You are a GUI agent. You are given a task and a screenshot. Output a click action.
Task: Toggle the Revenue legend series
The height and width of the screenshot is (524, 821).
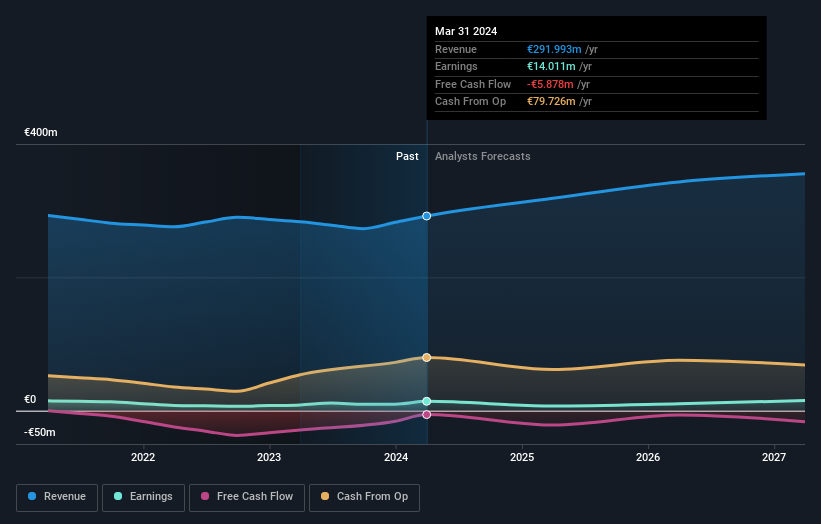pos(57,497)
